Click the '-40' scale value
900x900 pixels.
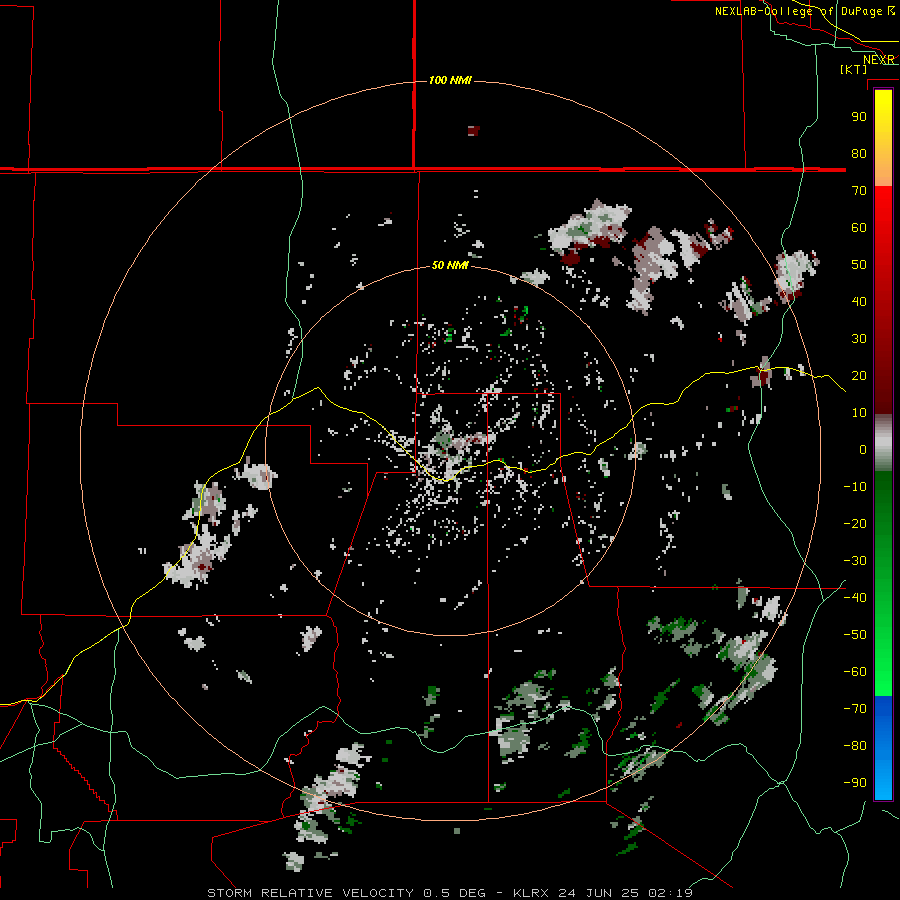pyautogui.click(x=855, y=598)
